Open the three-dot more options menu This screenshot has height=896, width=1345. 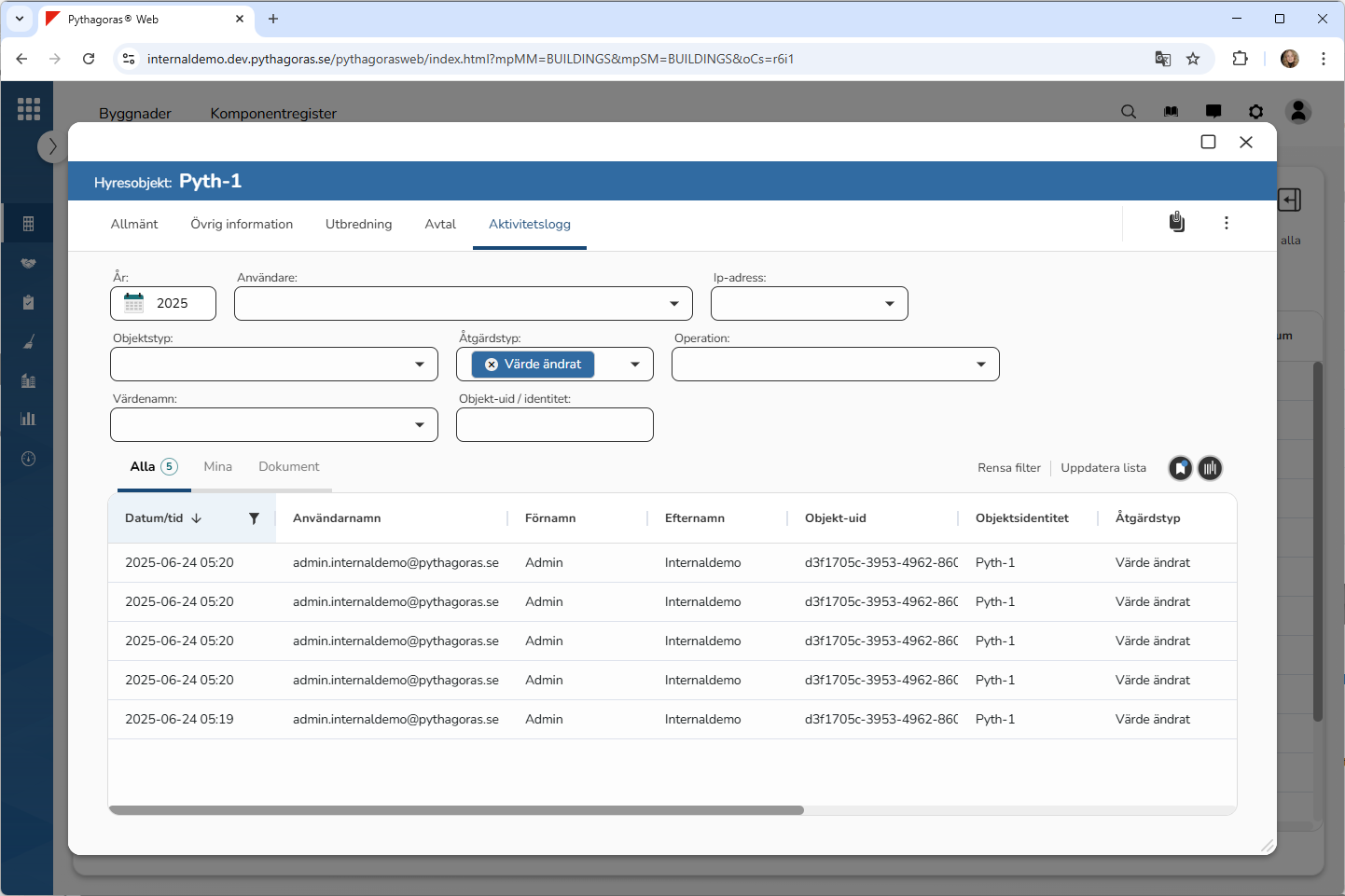pyautogui.click(x=1226, y=223)
